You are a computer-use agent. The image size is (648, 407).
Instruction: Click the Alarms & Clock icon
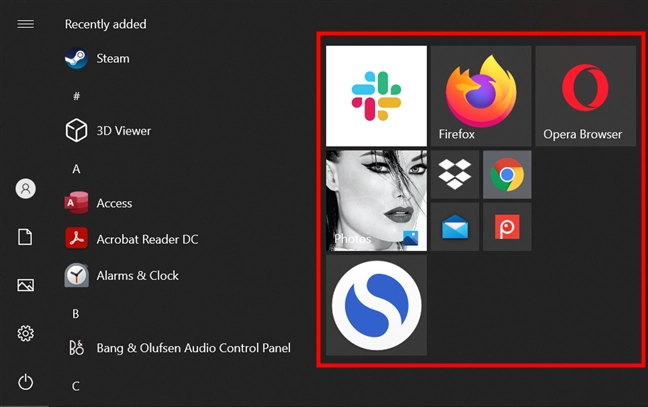tap(76, 275)
